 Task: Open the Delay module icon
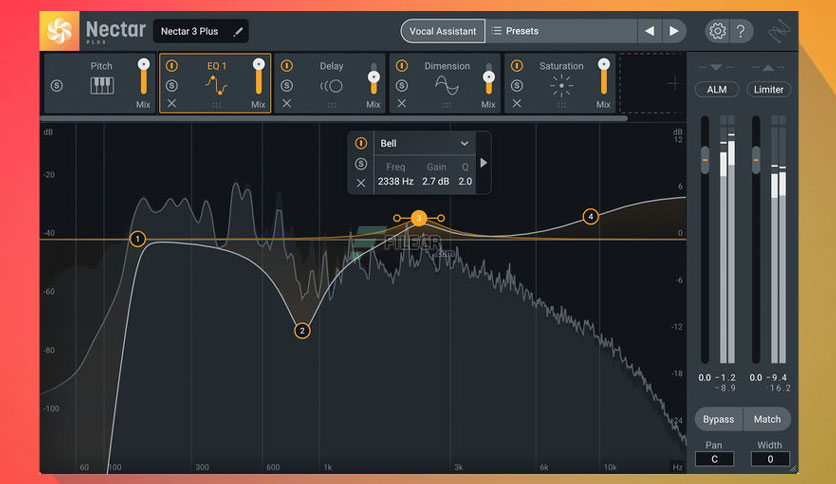pyautogui.click(x=331, y=86)
